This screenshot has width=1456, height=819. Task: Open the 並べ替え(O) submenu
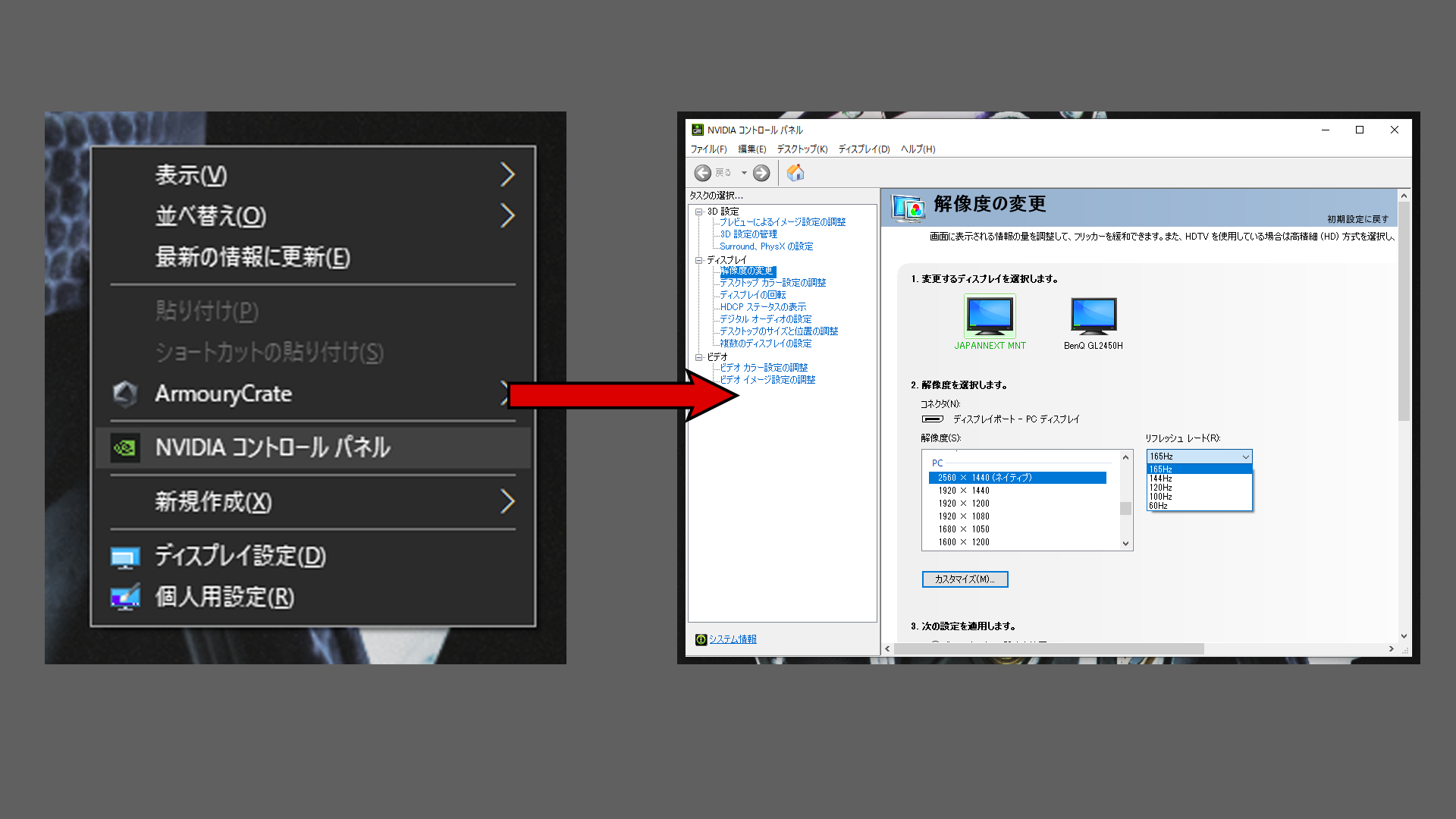click(x=313, y=216)
